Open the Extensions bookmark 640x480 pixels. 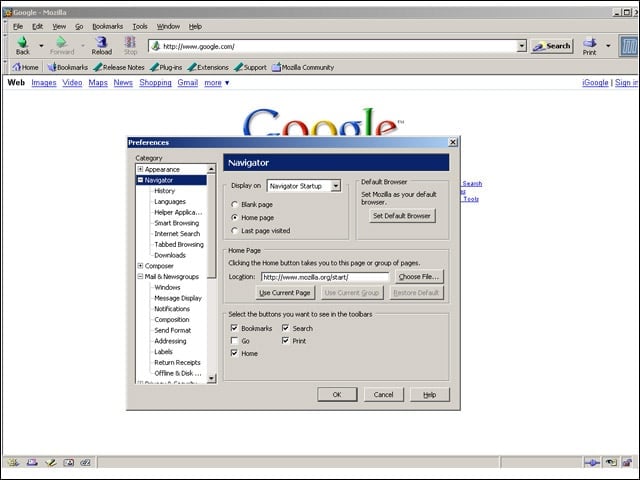(x=208, y=67)
